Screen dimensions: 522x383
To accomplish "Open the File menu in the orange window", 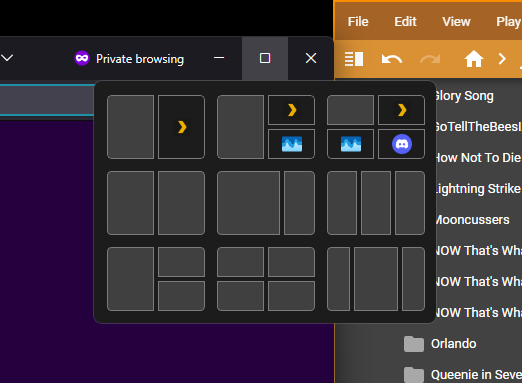I will [x=358, y=22].
